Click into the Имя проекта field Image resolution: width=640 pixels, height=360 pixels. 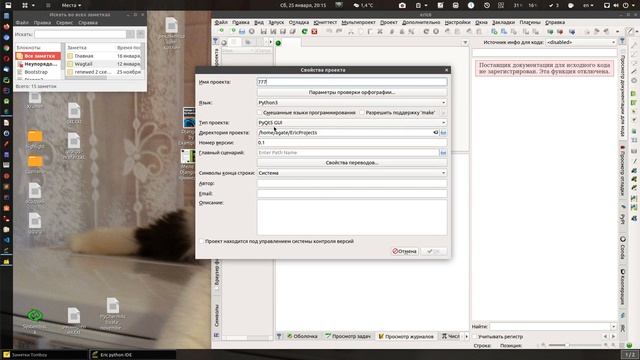[352, 82]
